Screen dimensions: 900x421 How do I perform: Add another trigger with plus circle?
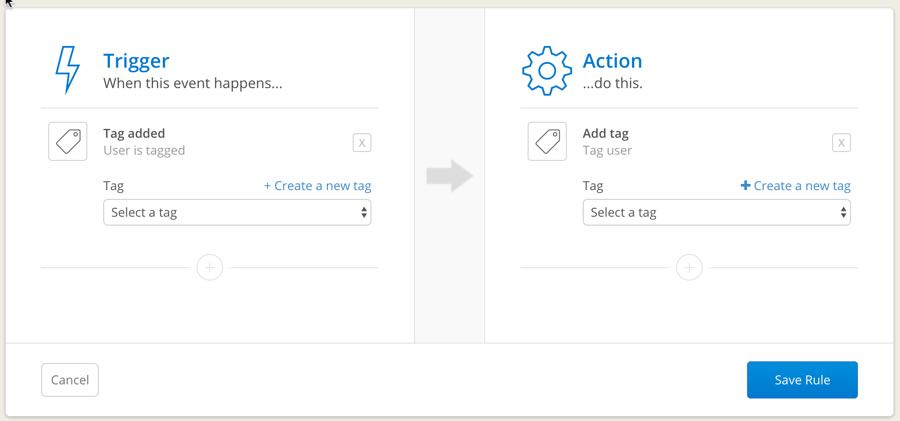pyautogui.click(x=210, y=268)
